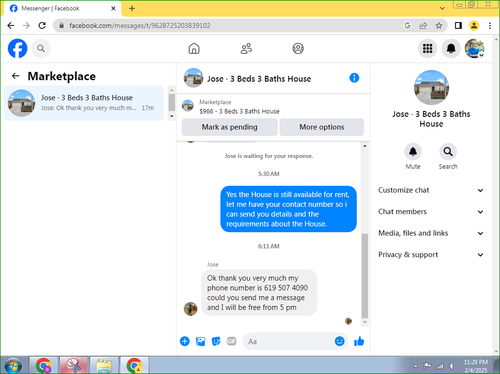500x374 pixels.
Task: Click the 6:11 AM timestamp
Action: tap(269, 246)
